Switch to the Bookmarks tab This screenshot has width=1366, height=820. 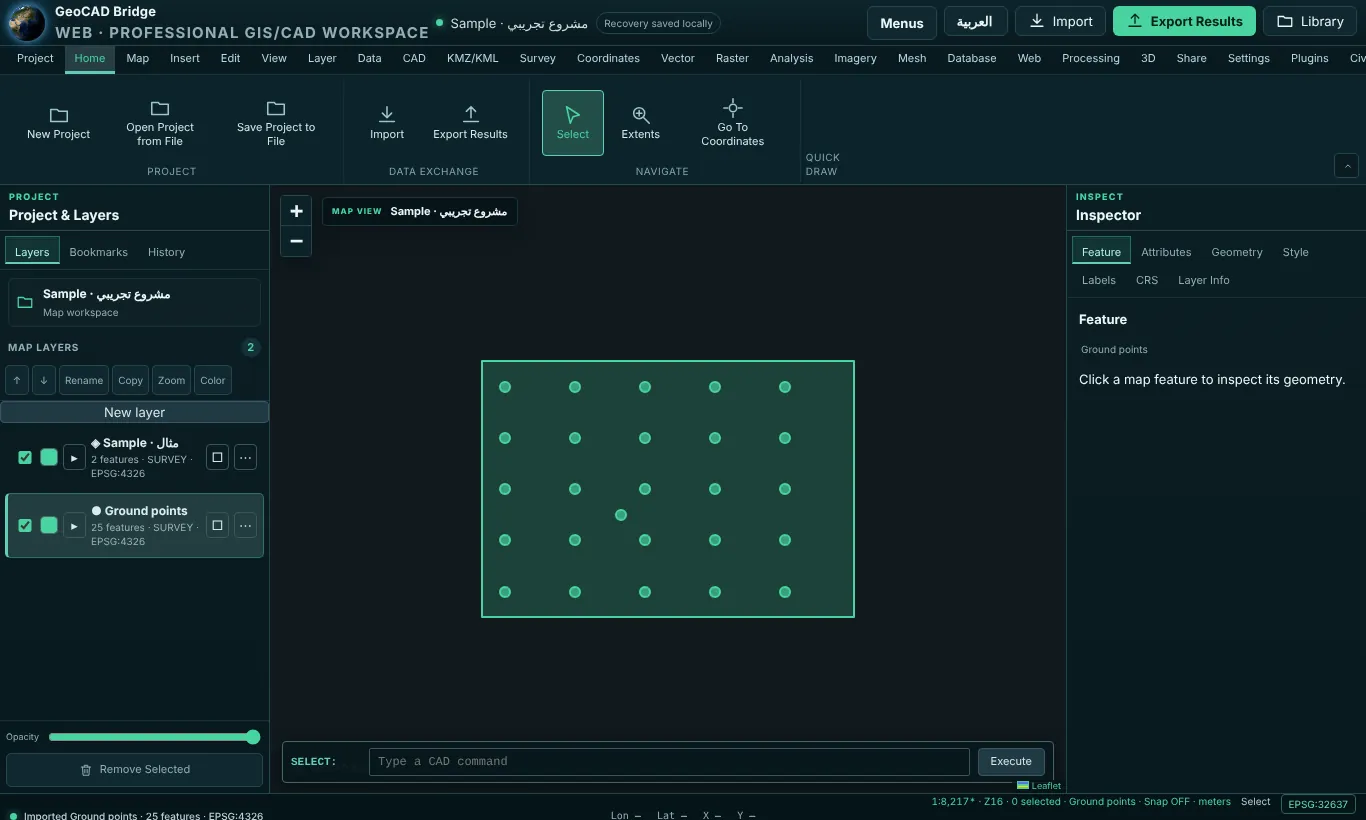tap(99, 252)
